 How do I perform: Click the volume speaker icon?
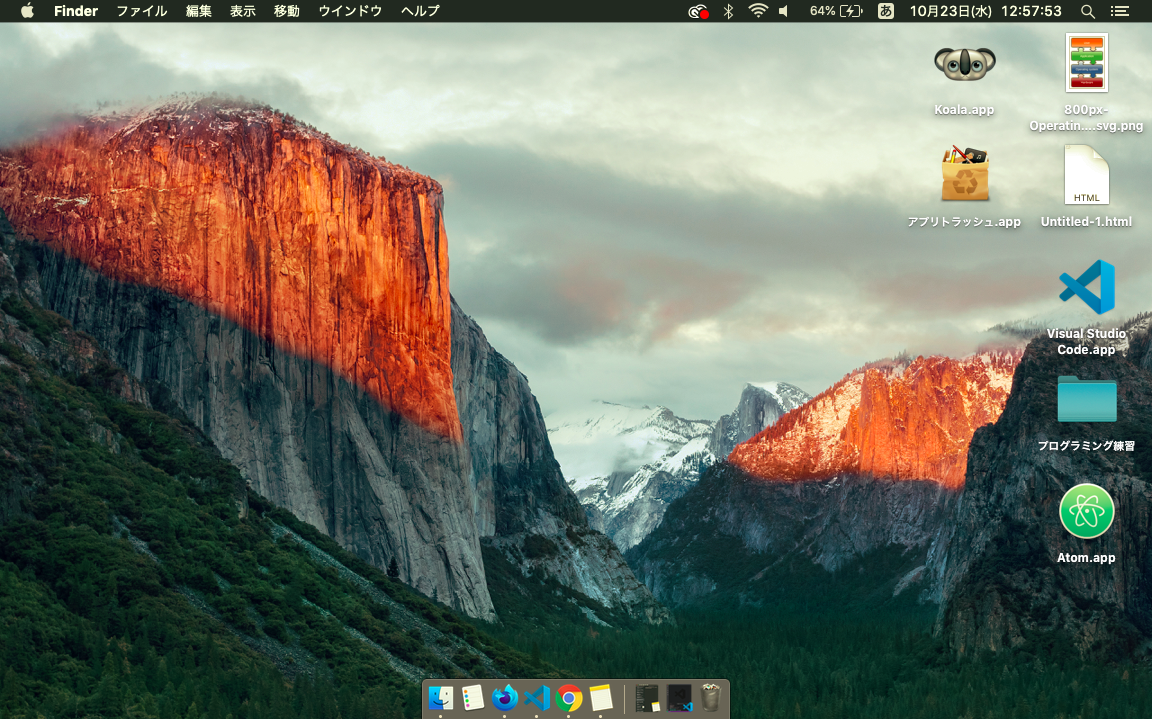pos(784,11)
